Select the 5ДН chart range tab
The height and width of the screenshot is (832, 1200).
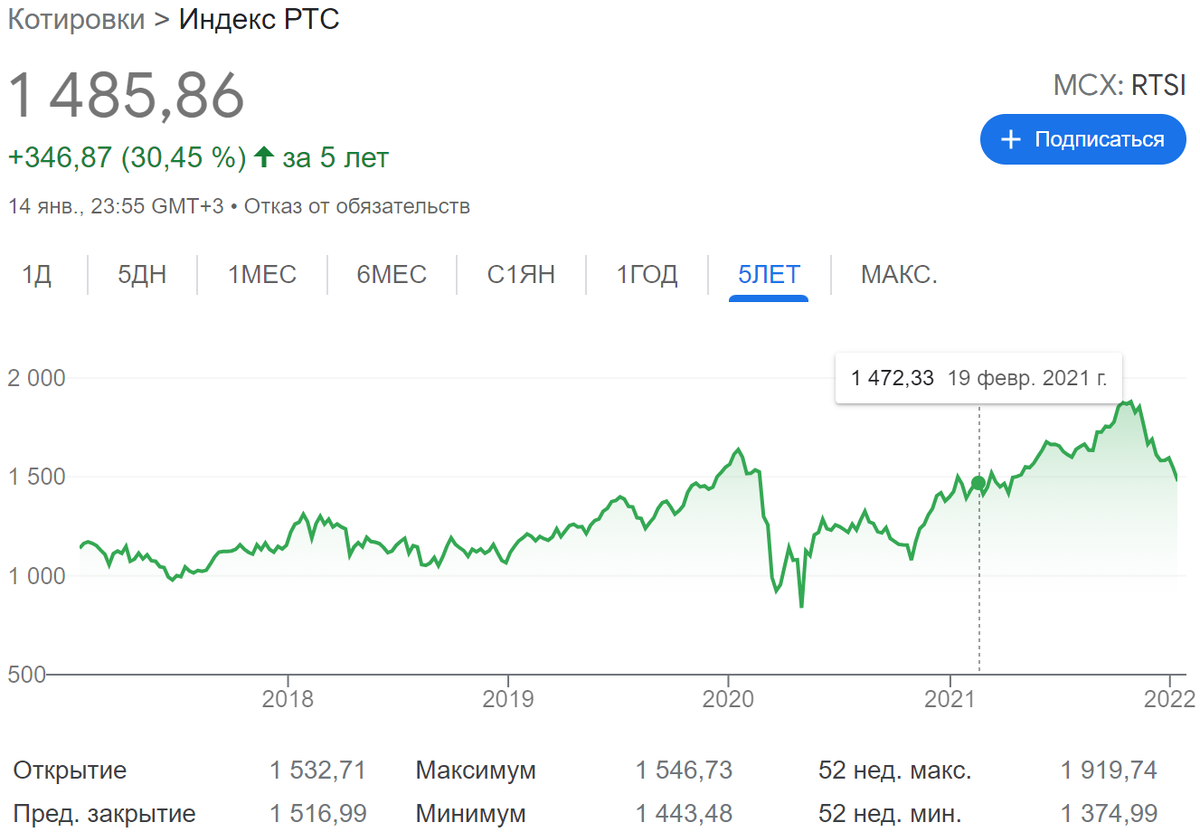[142, 274]
